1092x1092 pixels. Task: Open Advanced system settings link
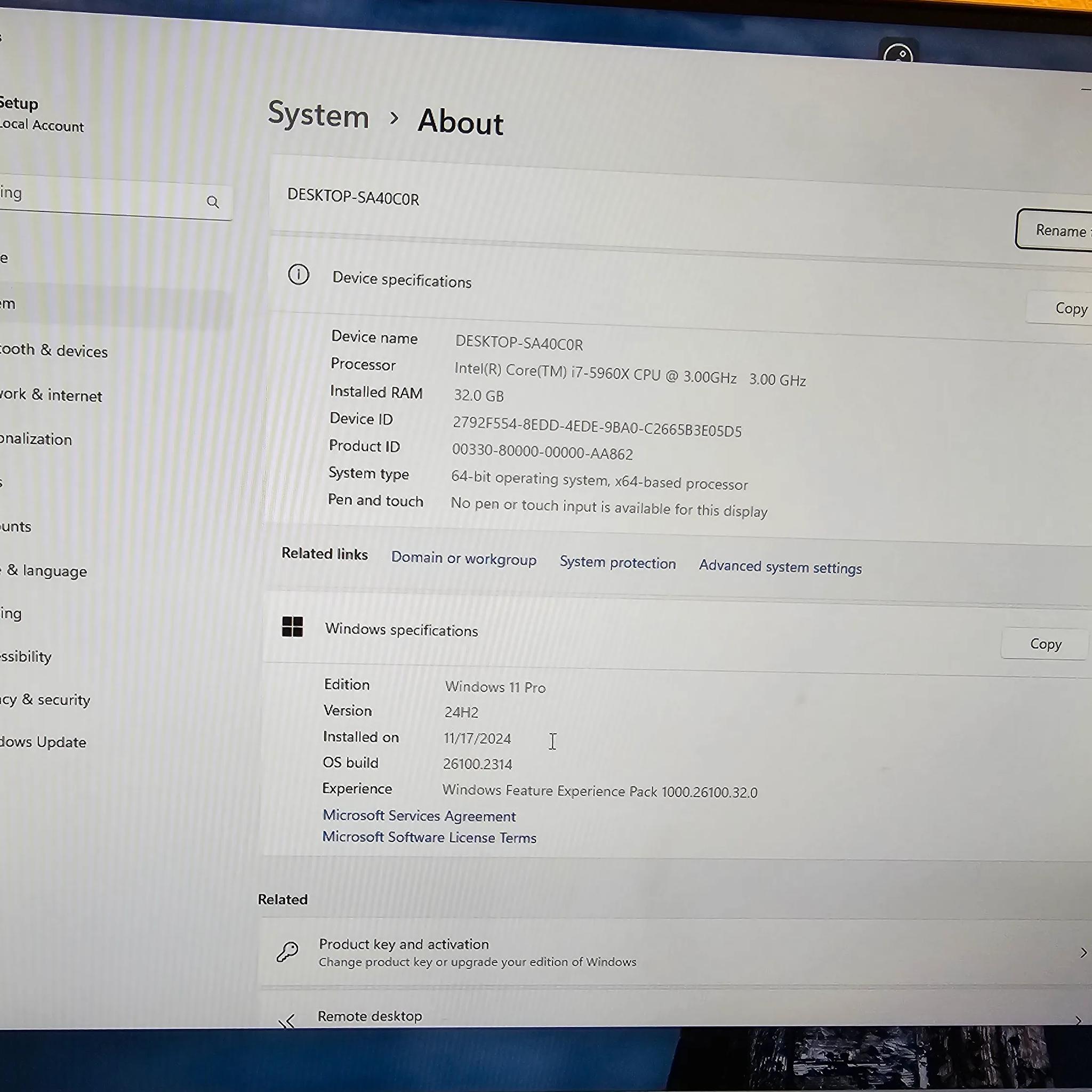tap(780, 567)
